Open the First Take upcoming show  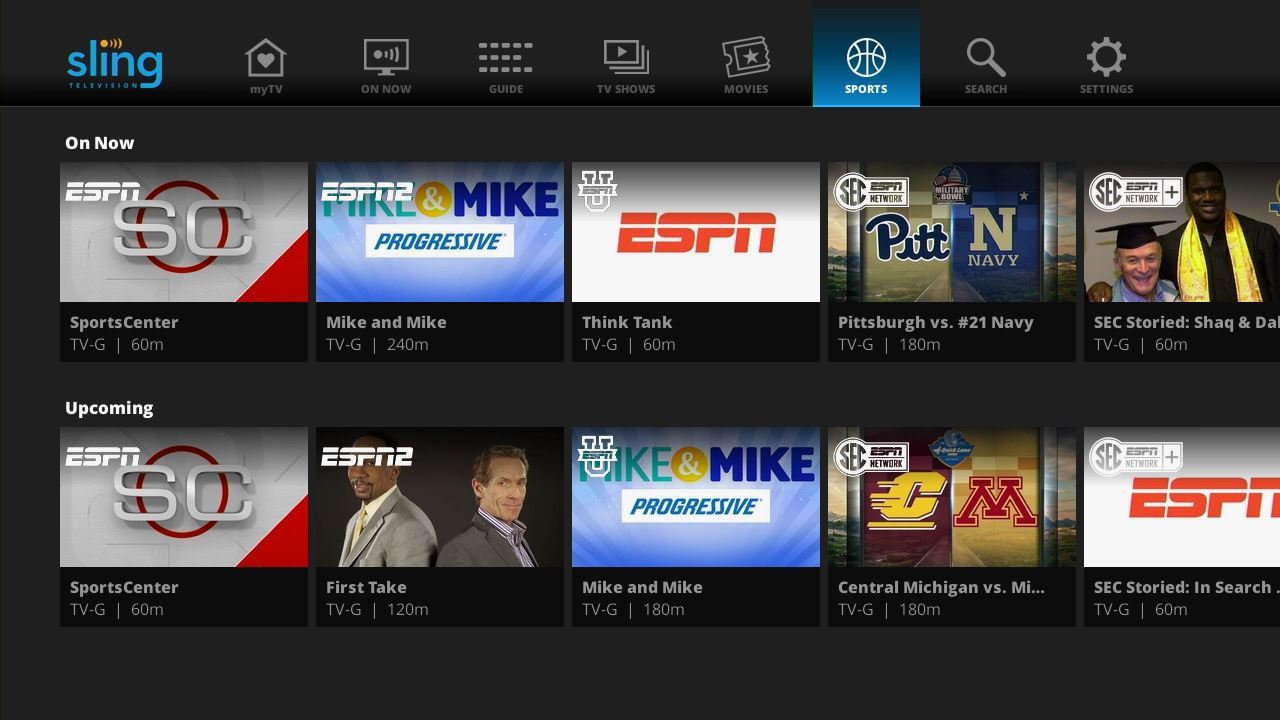pyautogui.click(x=440, y=497)
